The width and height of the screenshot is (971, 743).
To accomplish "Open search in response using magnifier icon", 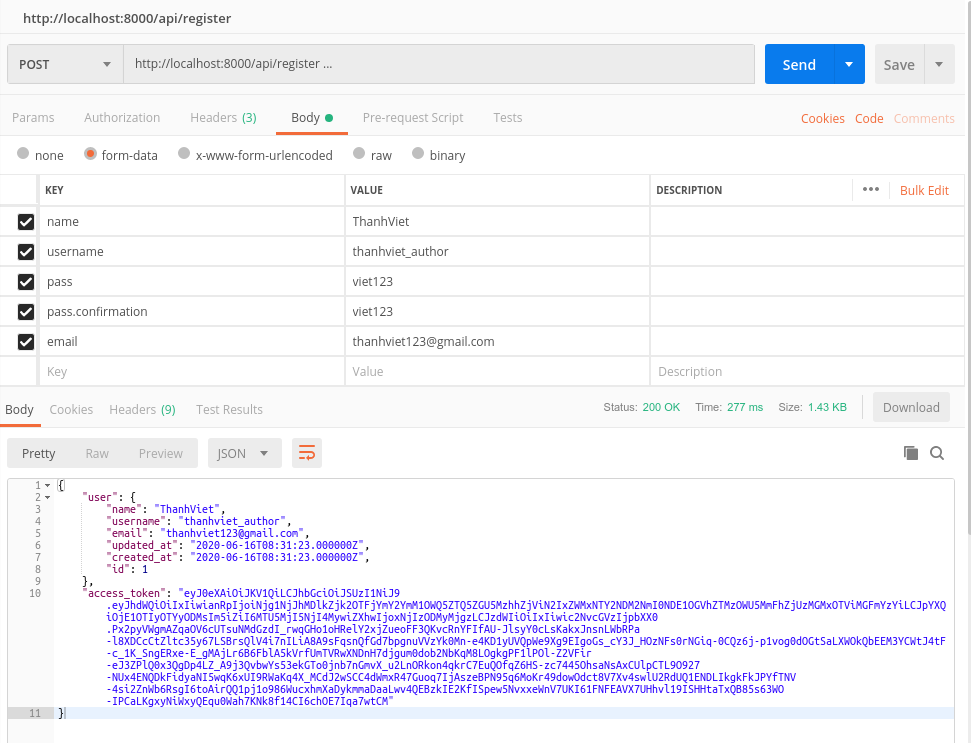I will click(x=937, y=453).
